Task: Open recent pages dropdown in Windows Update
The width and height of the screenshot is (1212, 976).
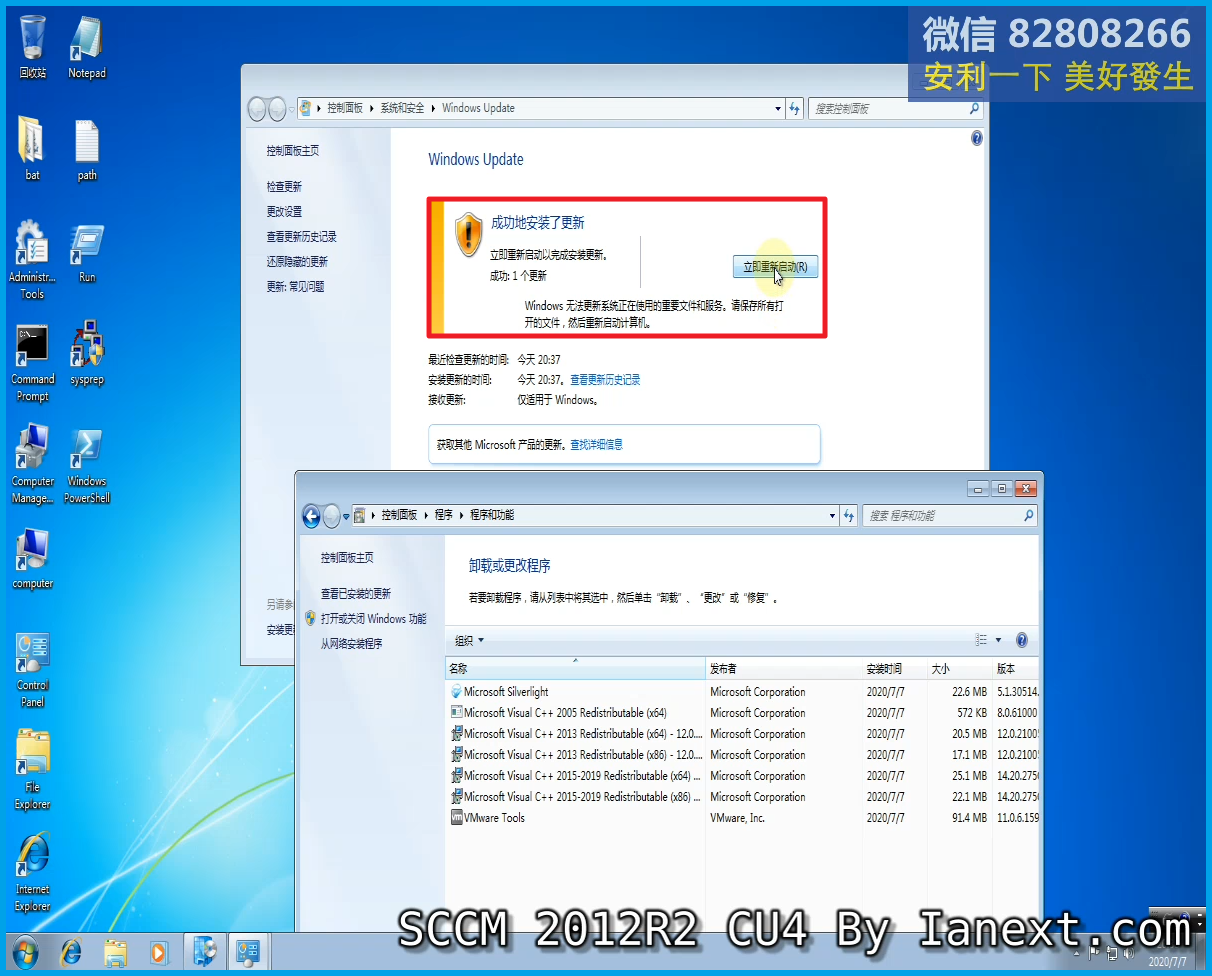Action: pyautogui.click(x=291, y=109)
